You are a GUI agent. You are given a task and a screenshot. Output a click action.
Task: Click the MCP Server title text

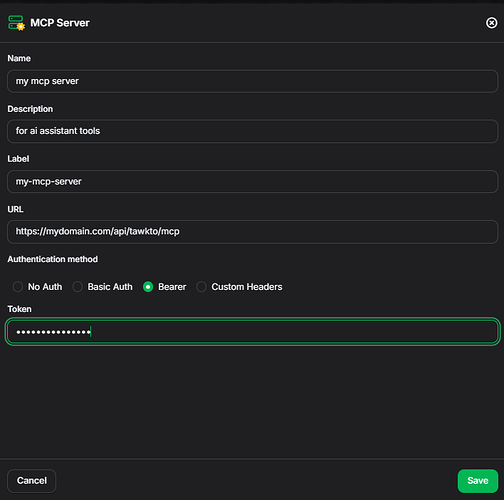point(60,23)
